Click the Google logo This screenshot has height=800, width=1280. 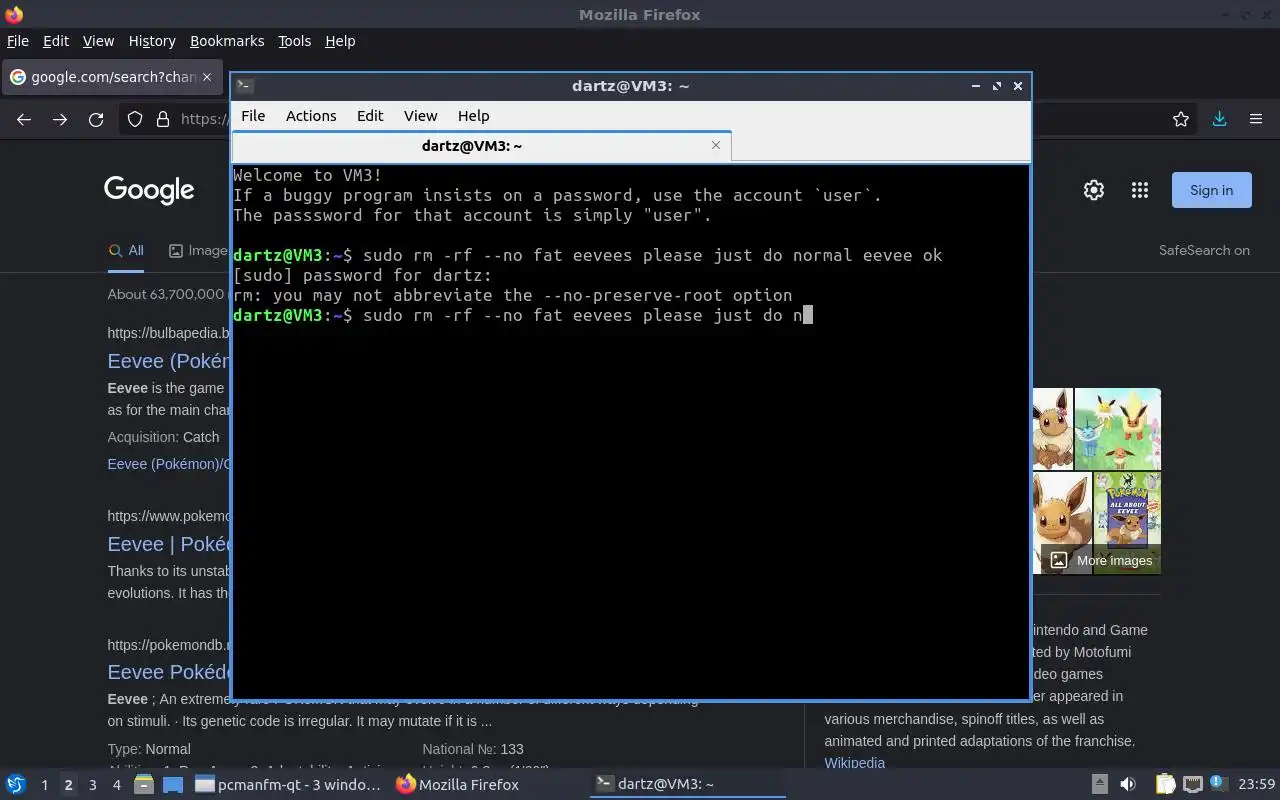point(149,190)
